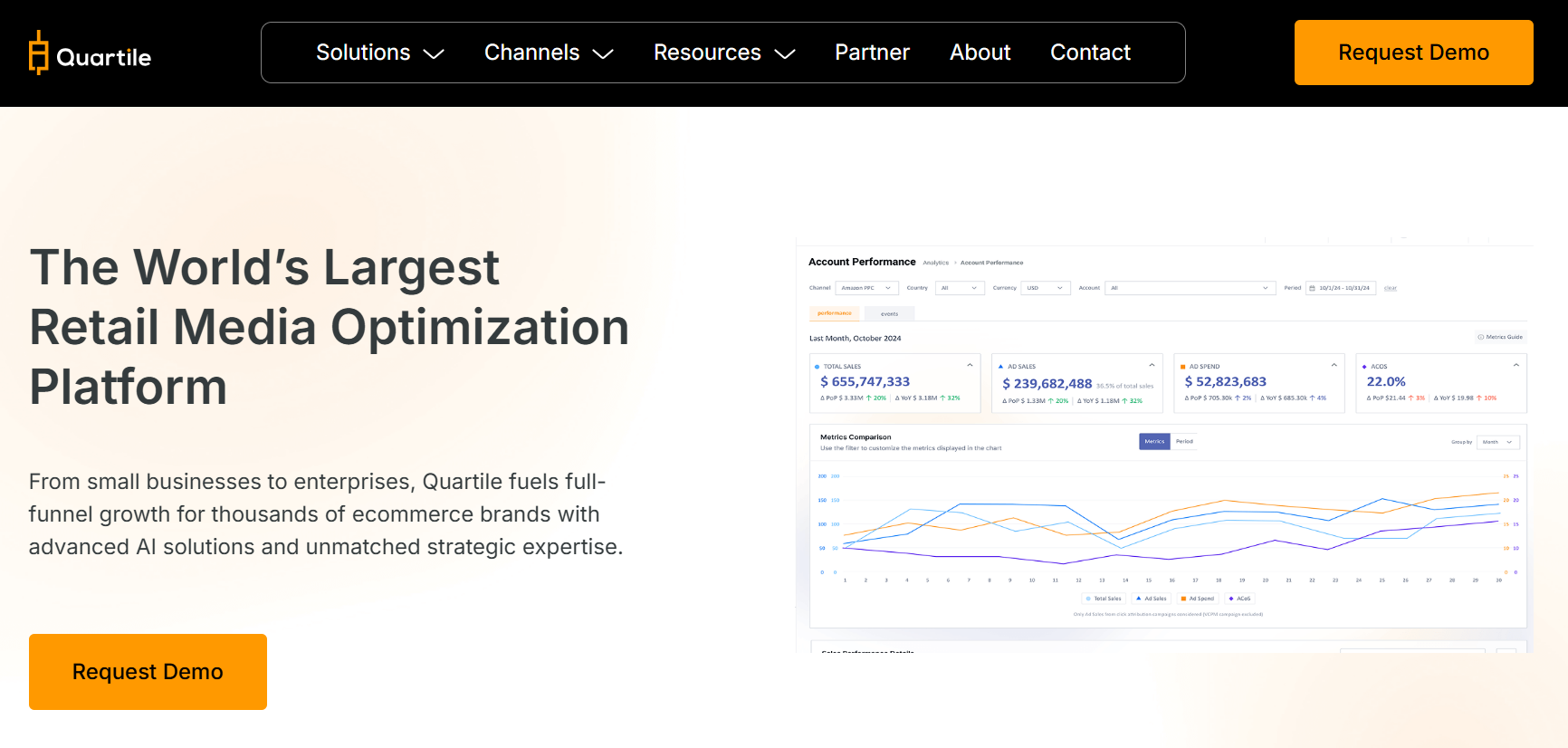Go to the Partner page
Screen dimensions: 1568x748
click(872, 53)
